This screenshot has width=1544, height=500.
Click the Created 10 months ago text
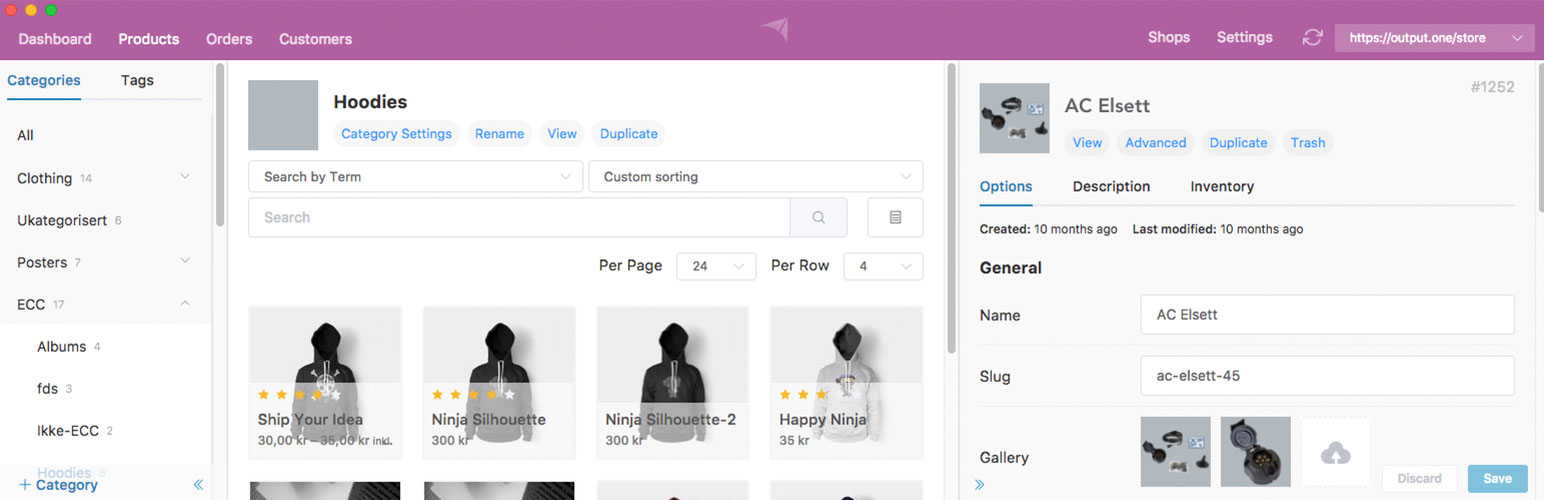1048,229
